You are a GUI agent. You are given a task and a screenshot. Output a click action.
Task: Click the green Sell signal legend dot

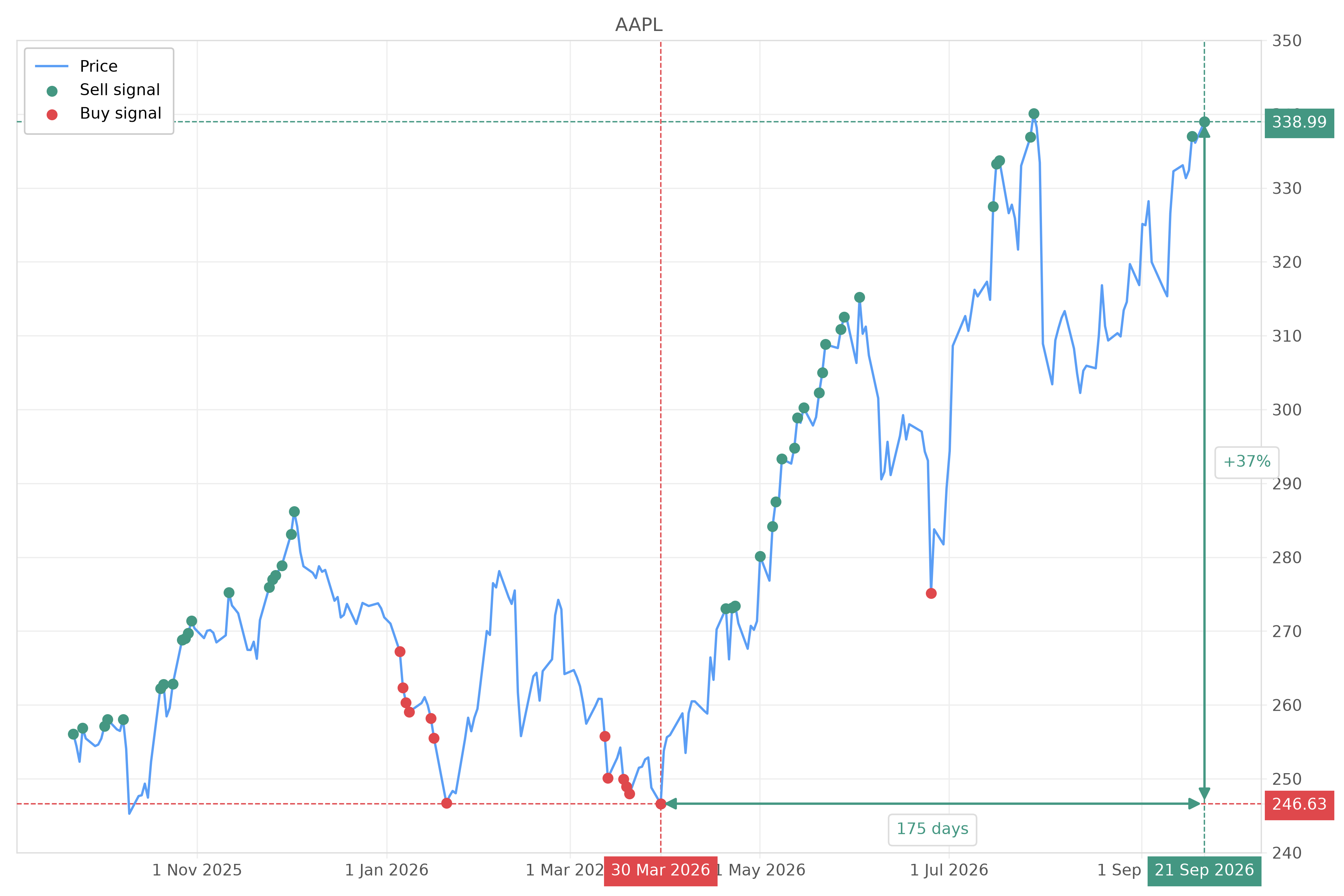pos(52,91)
